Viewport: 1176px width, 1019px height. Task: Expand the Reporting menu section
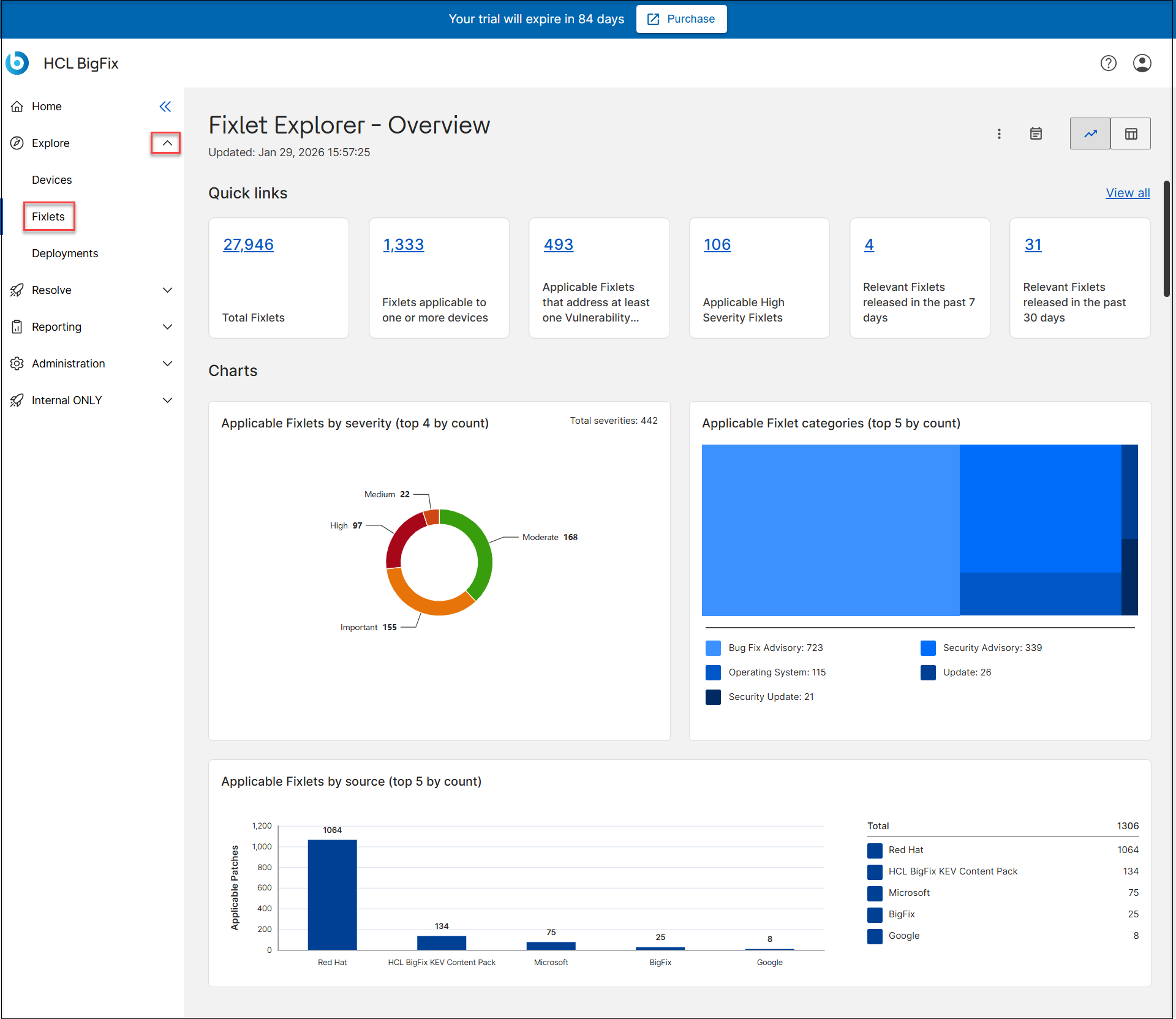click(167, 327)
